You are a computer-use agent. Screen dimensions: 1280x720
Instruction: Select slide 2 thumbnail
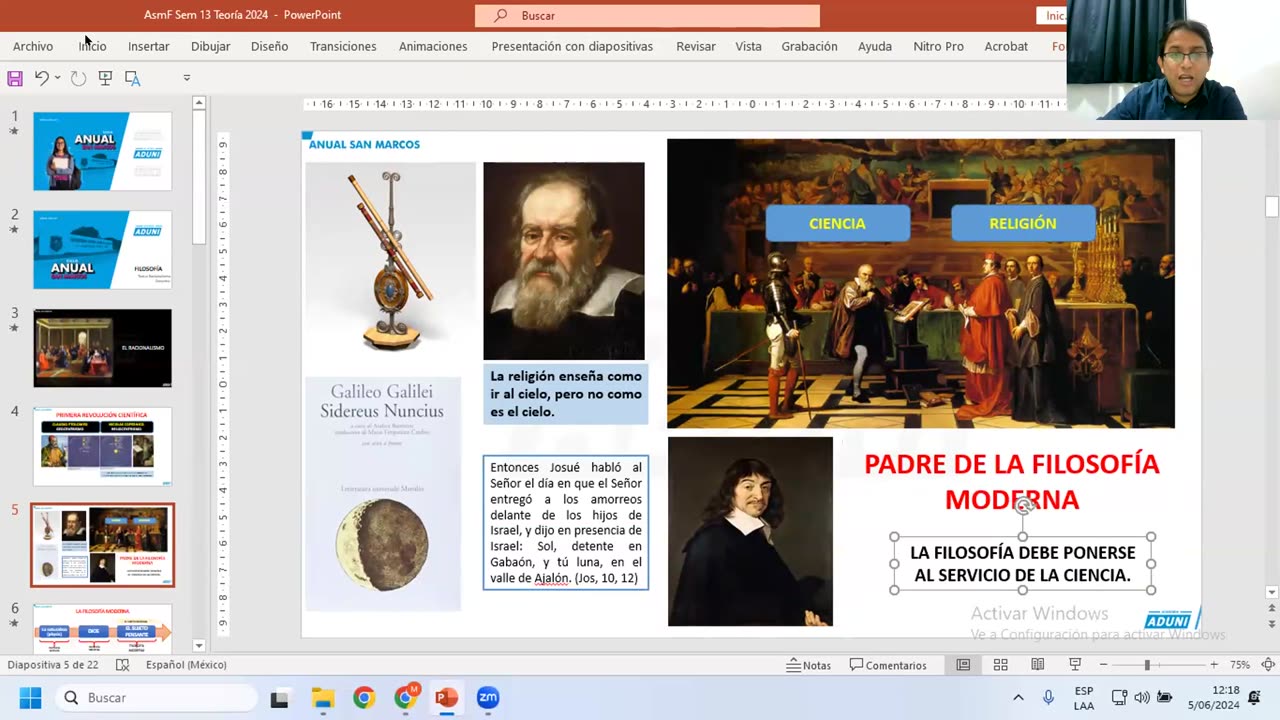pyautogui.click(x=102, y=249)
